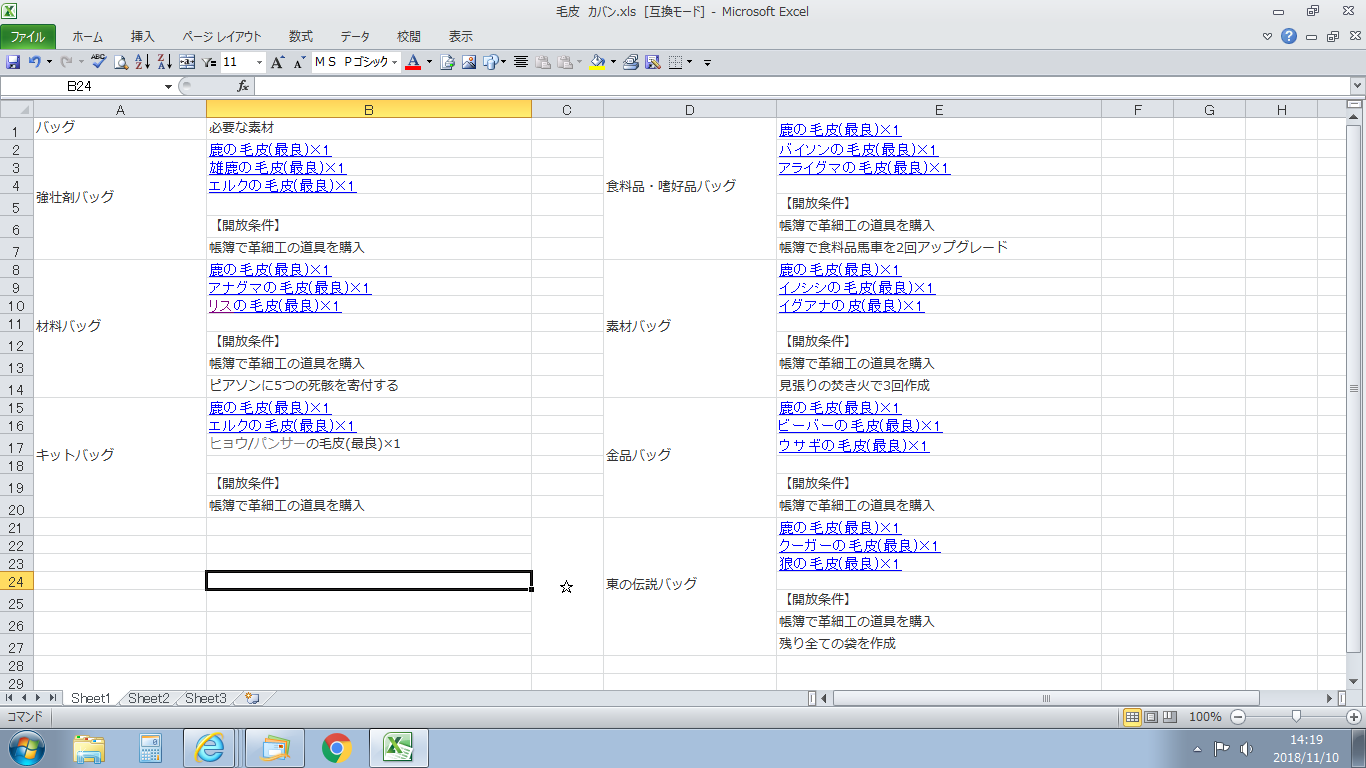
Task: Minimize the ribbon chevron icon
Action: (x=1268, y=37)
